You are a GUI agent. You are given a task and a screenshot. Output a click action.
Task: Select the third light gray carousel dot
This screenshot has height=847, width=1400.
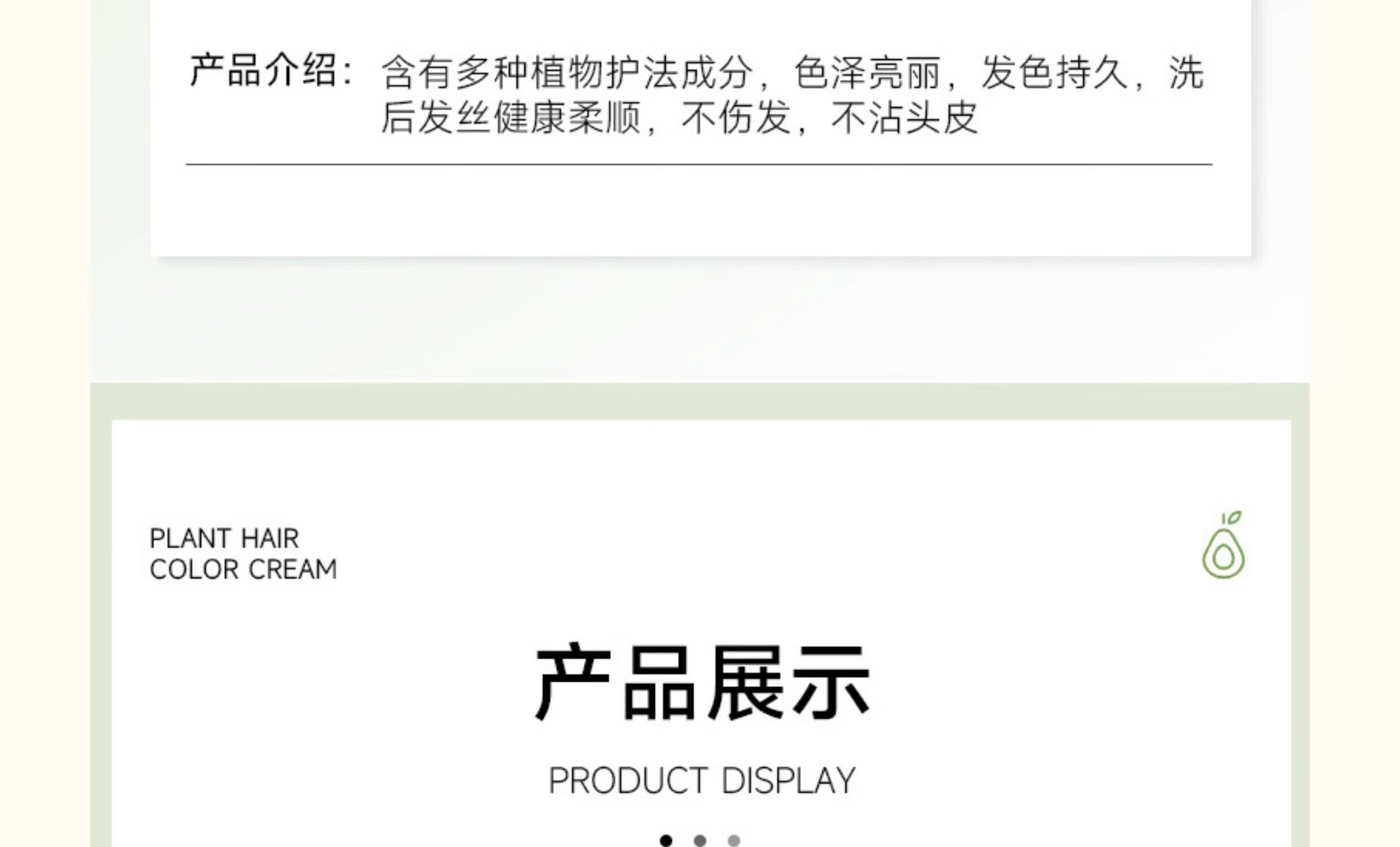tap(734, 840)
